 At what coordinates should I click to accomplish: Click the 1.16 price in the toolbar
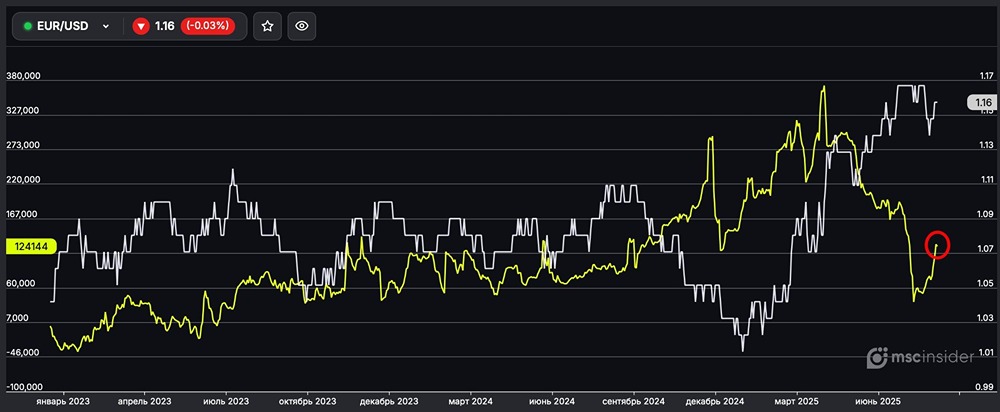coord(165,27)
